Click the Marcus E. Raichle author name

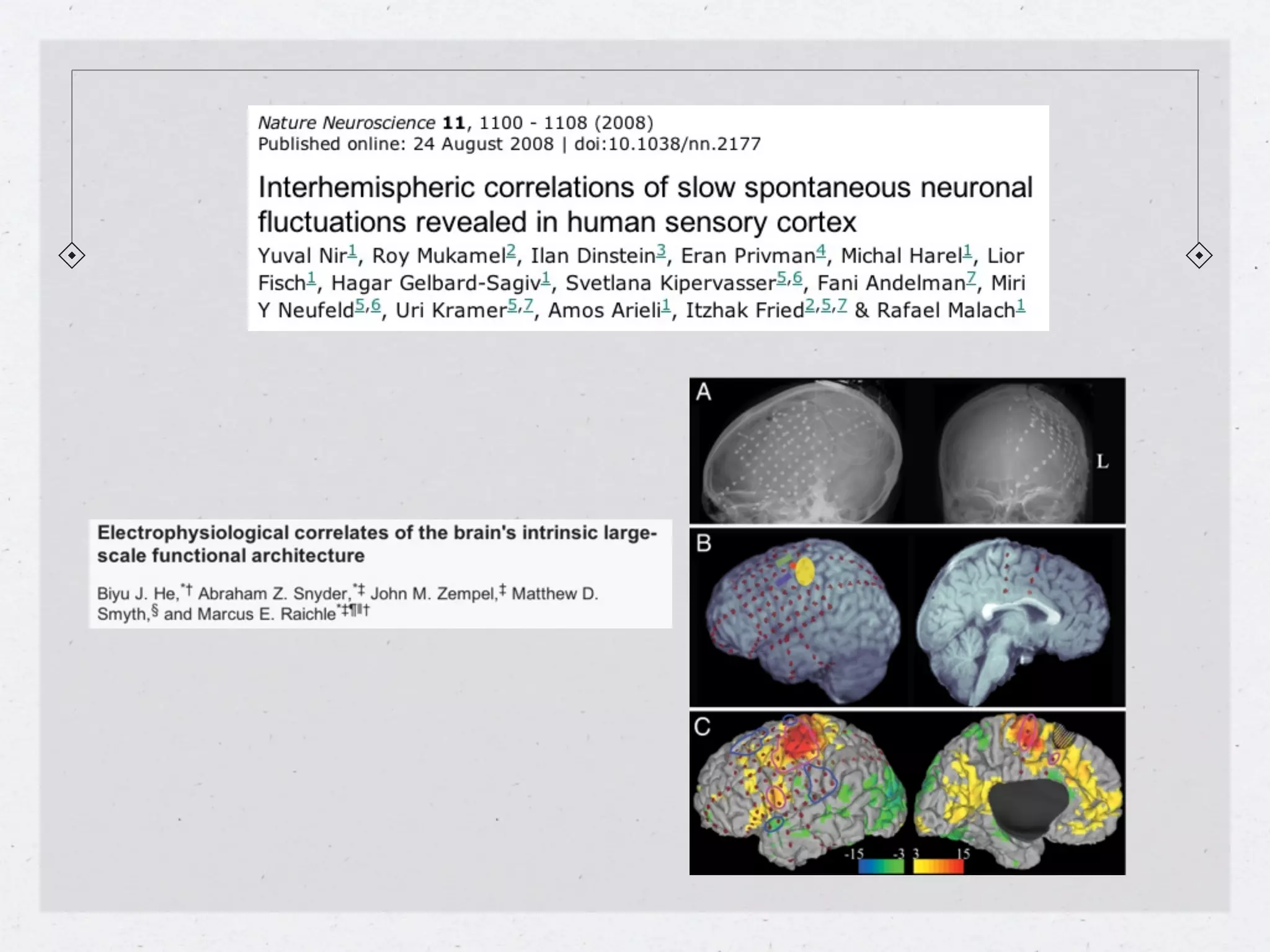pyautogui.click(x=267, y=614)
